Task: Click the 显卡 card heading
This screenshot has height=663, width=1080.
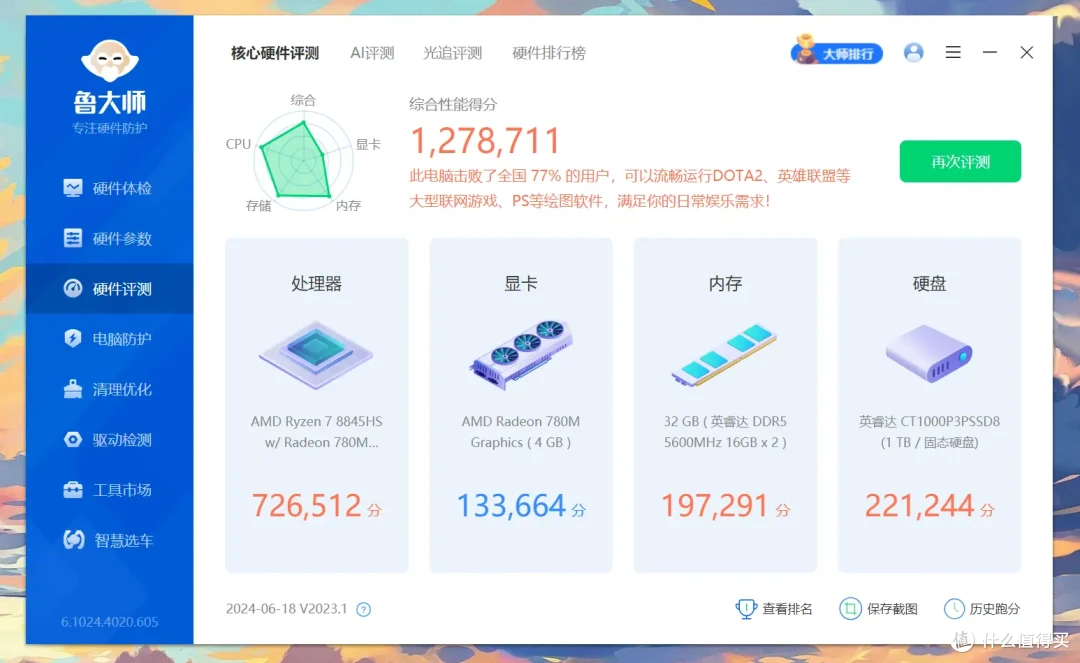Action: pyautogui.click(x=521, y=284)
